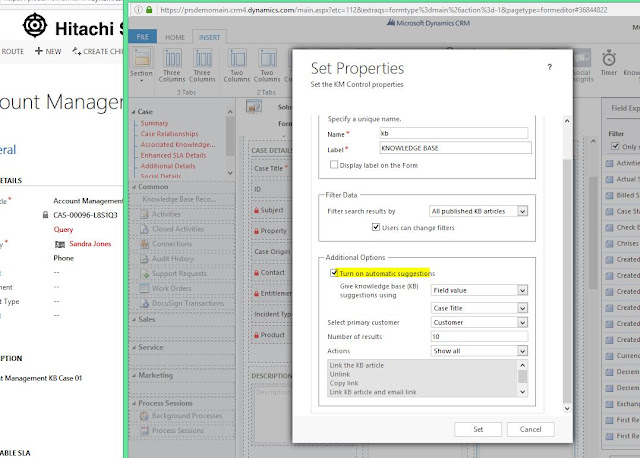Image resolution: width=640 pixels, height=458 pixels.
Task: Click the Connections icon in Common list
Action: (x=144, y=244)
